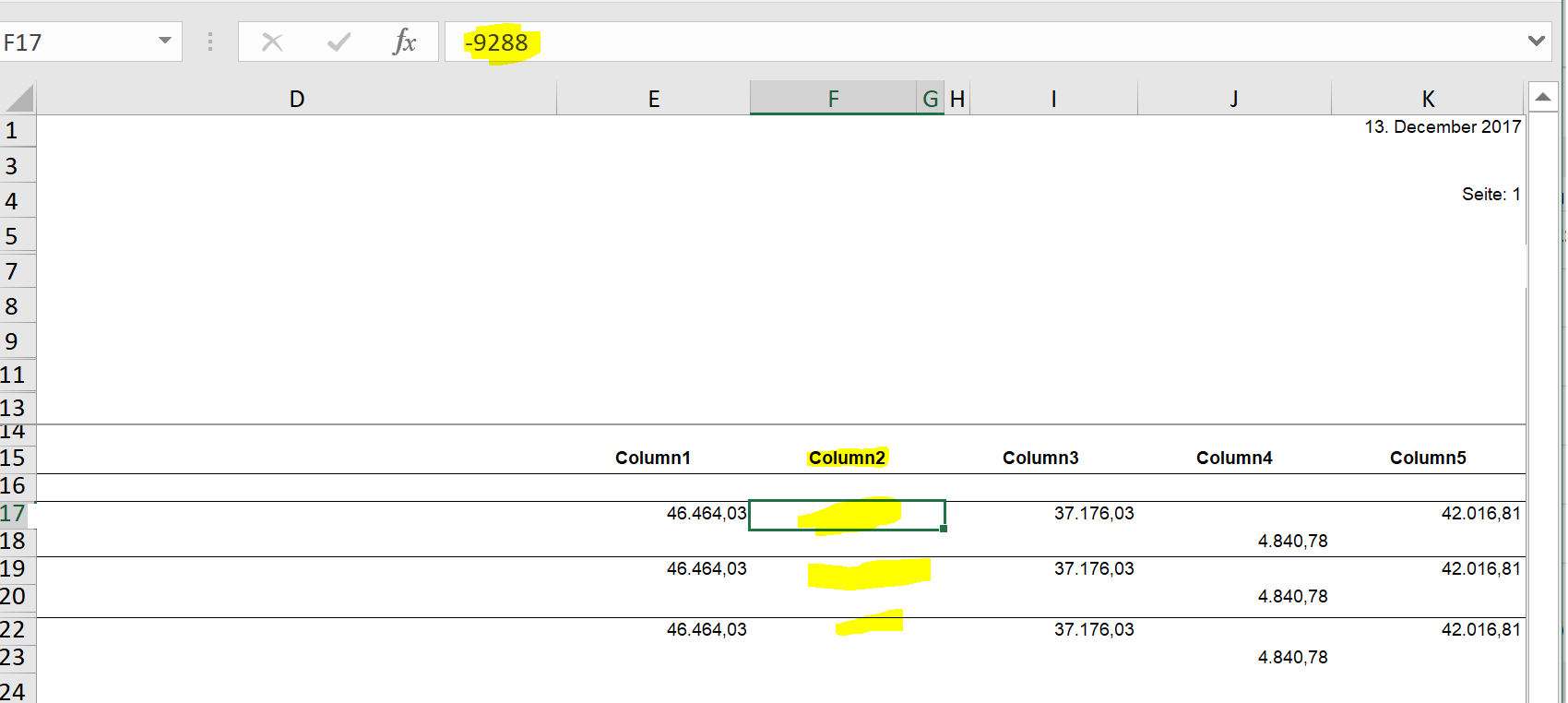The width and height of the screenshot is (1568, 703).
Task: Select column I header
Action: click(x=1053, y=99)
